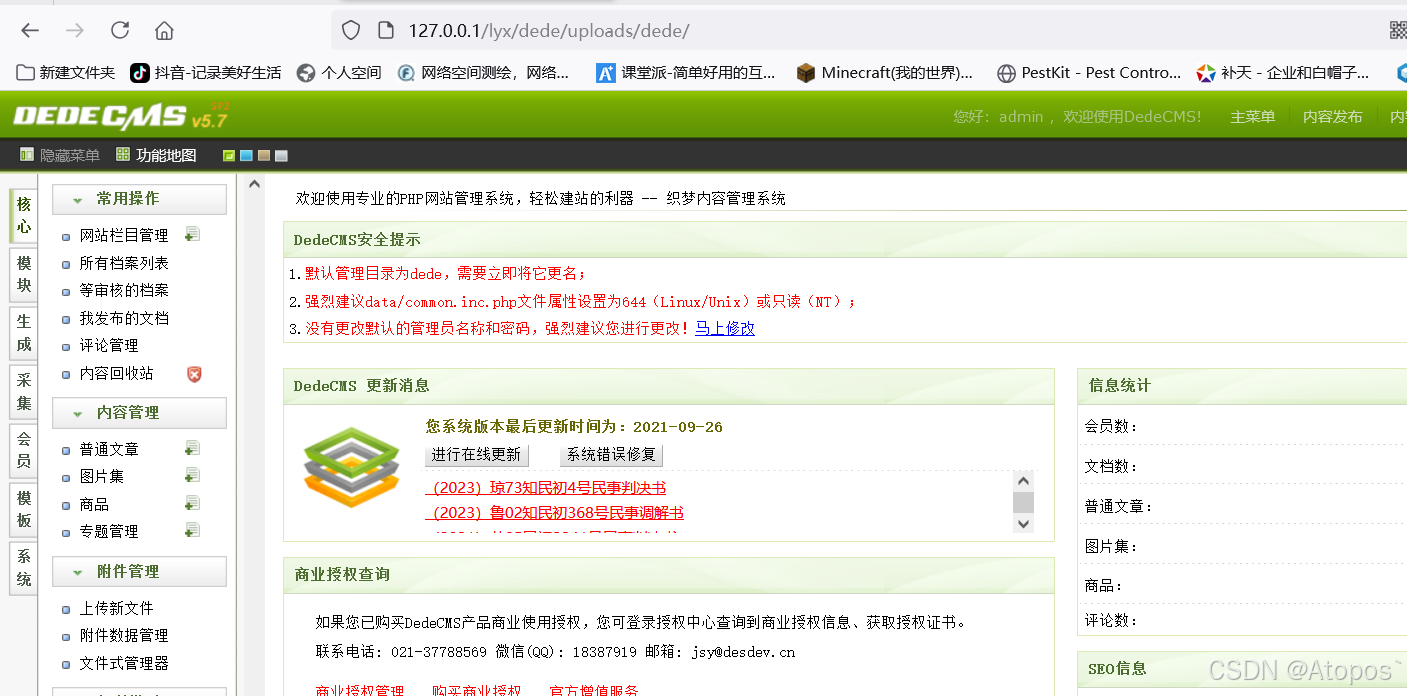Open 课堂派 bookmark
The height and width of the screenshot is (696, 1407).
click(x=686, y=73)
